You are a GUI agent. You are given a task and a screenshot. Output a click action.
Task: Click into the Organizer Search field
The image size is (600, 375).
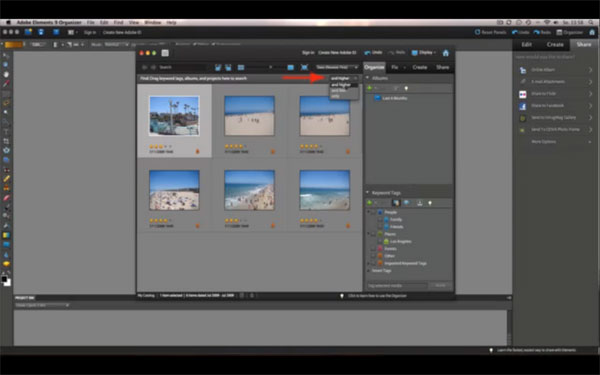(x=182, y=67)
